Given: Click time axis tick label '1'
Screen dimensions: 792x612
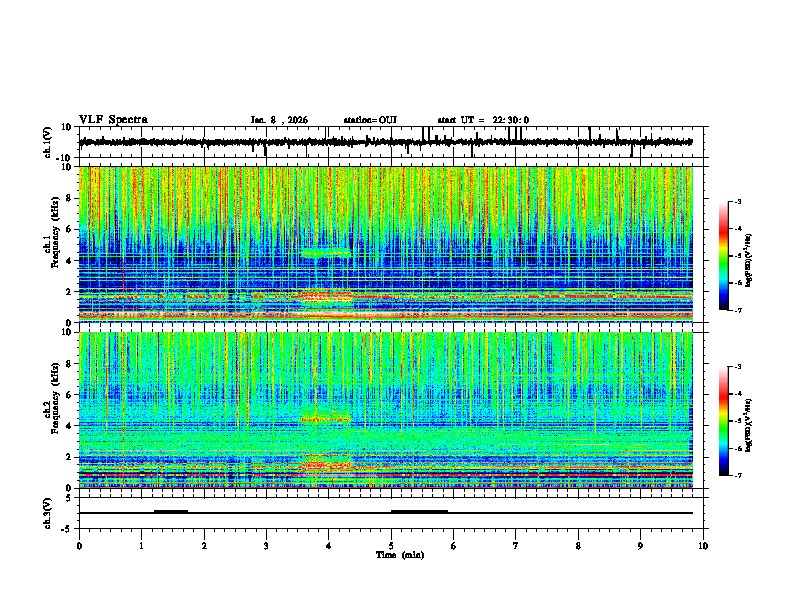Looking at the screenshot, I should coord(141,546).
